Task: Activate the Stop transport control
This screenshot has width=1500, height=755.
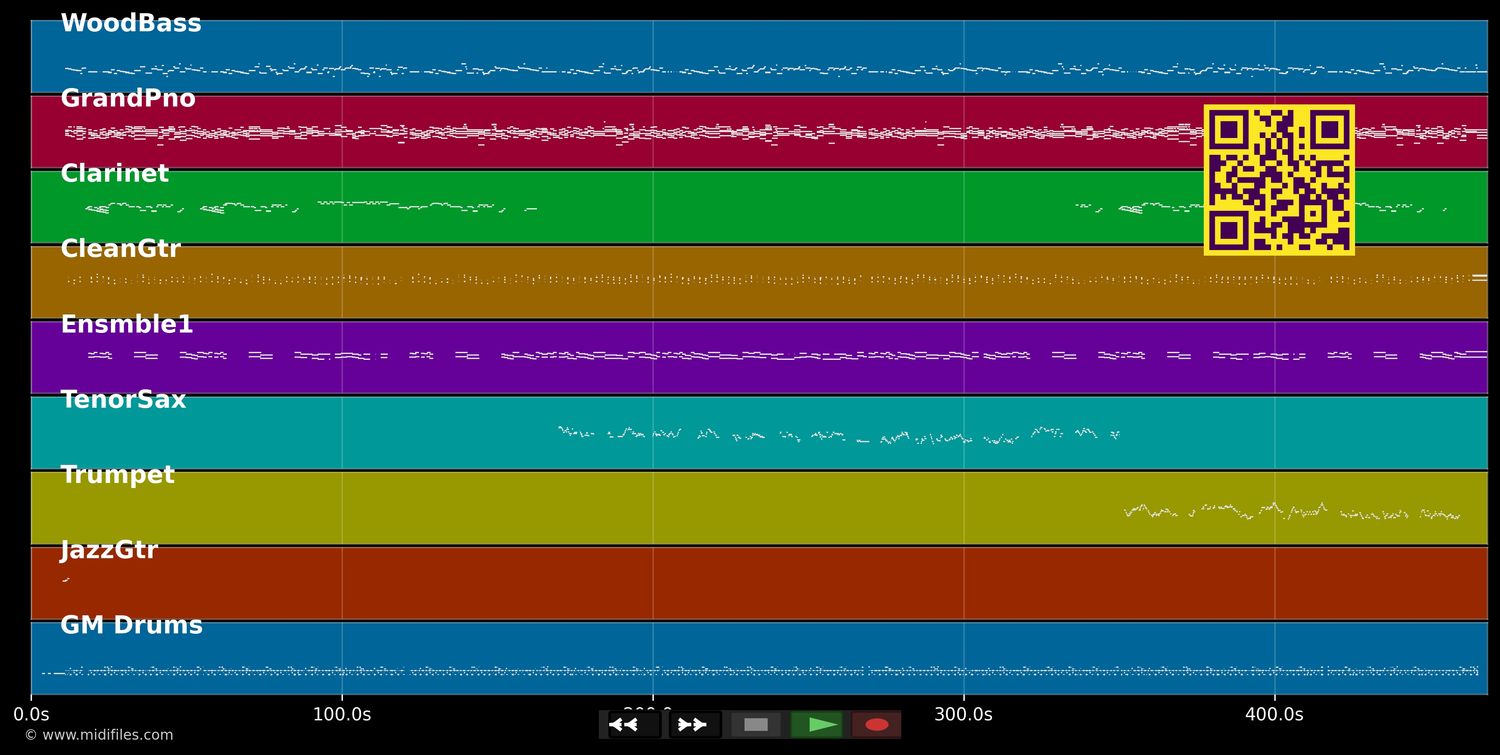Action: 756,724
